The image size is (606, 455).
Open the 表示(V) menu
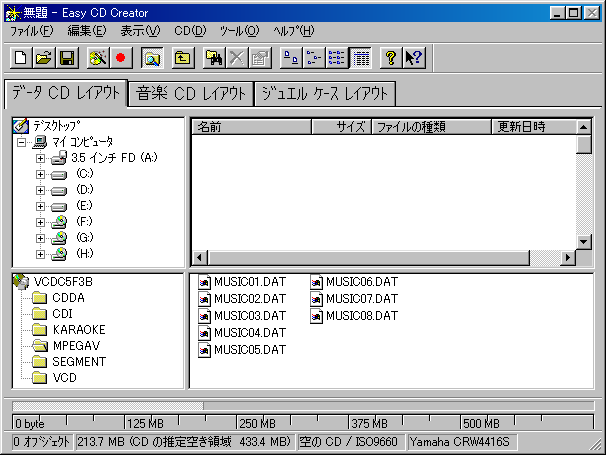point(140,31)
